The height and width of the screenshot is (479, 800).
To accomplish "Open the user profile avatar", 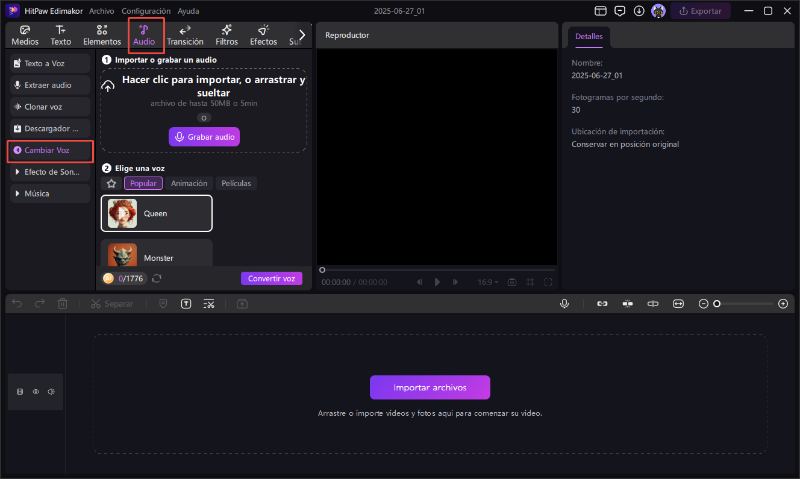I will pos(658,11).
